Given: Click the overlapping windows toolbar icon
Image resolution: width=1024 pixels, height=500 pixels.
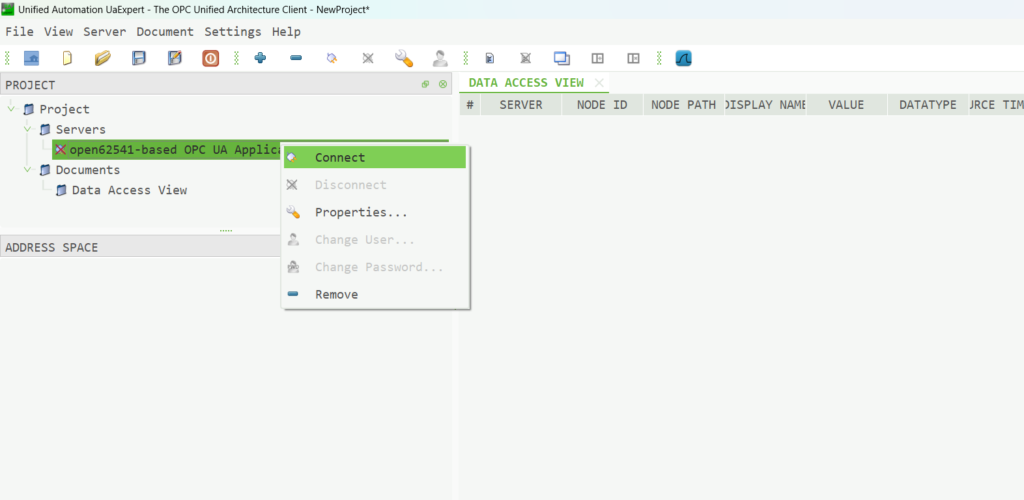Looking at the screenshot, I should point(562,59).
